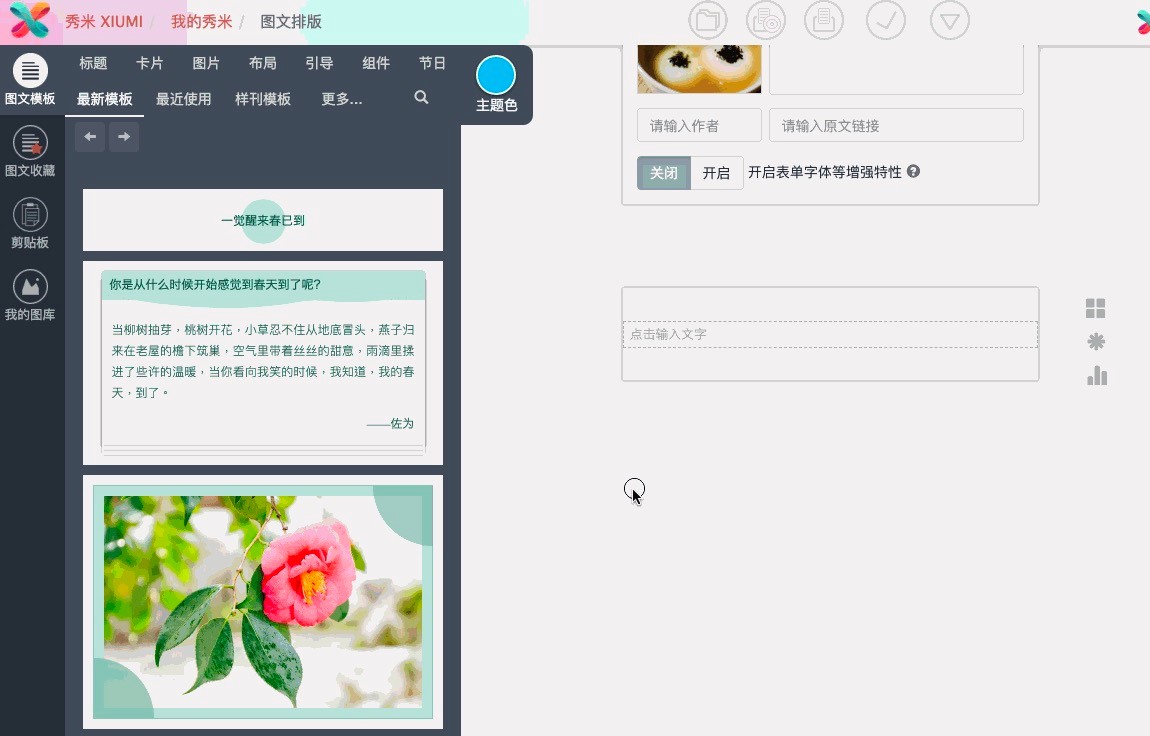Open the 组件 template category
This screenshot has height=736, width=1150.
(376, 64)
